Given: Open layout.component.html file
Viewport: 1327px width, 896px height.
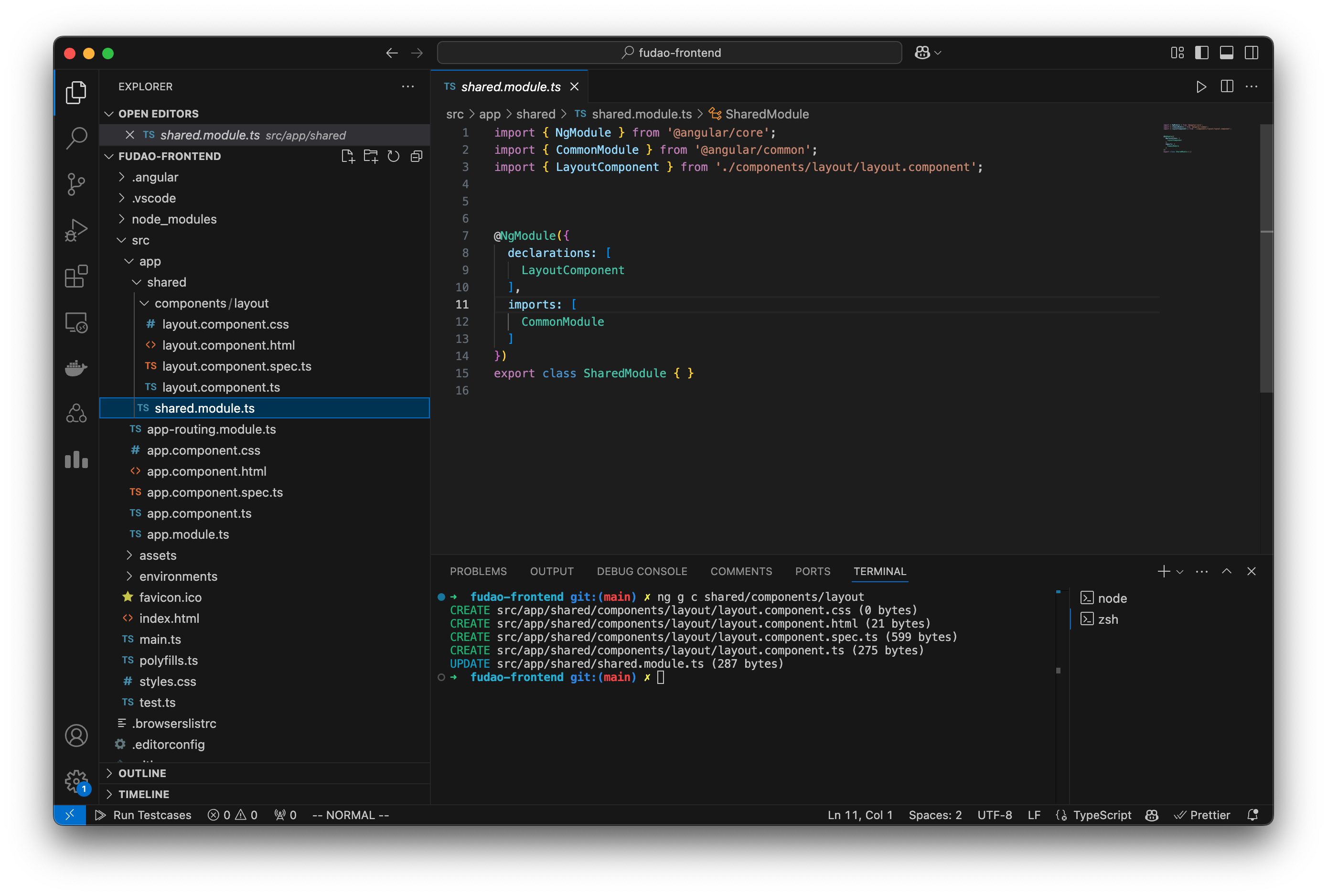Looking at the screenshot, I should pos(228,345).
